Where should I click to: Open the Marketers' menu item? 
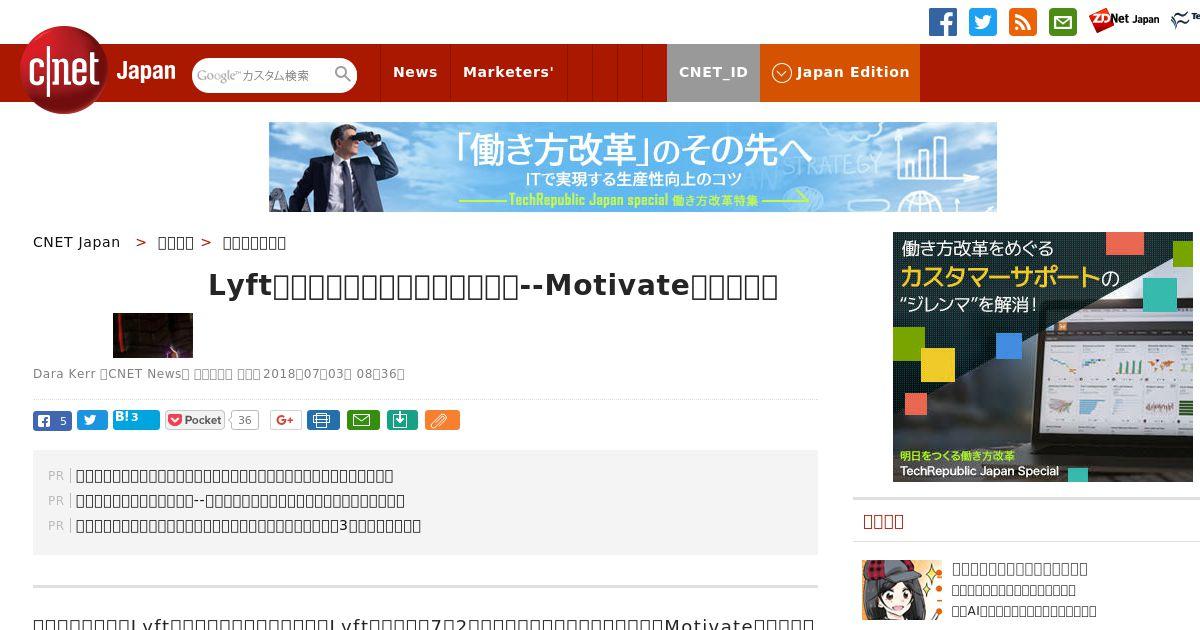[x=508, y=72]
